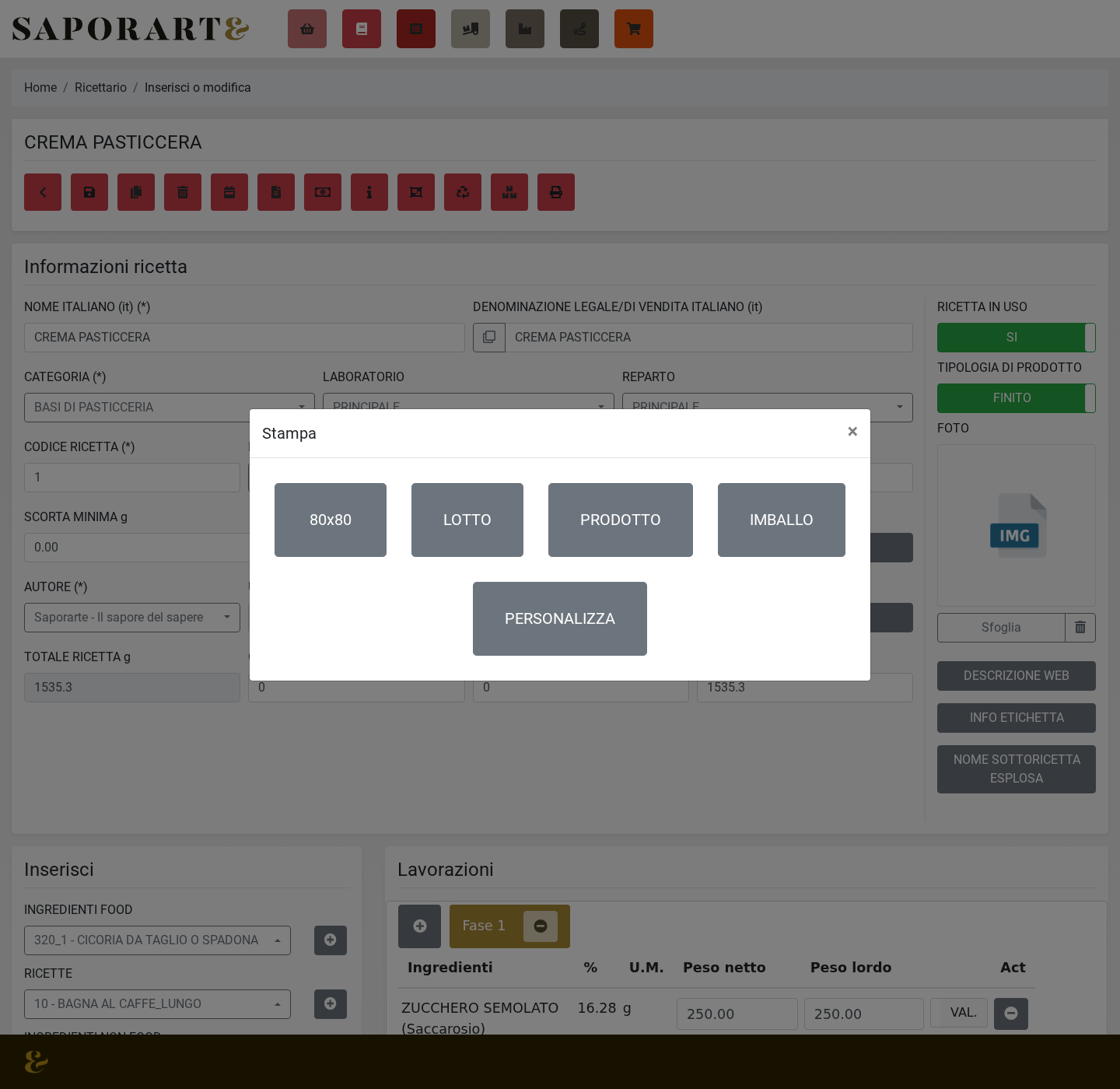The image size is (1120, 1089).
Task: Click the shopping basket icon in header
Action: click(307, 29)
